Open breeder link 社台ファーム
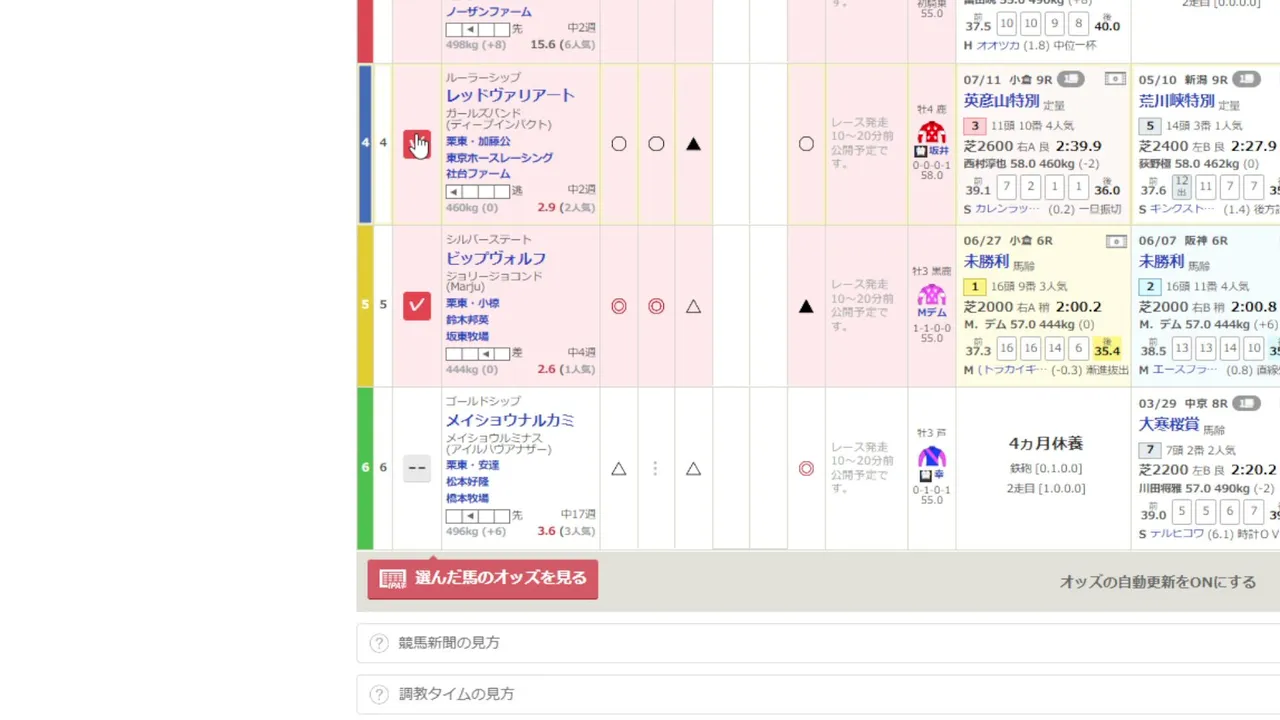The width and height of the screenshot is (1280, 720). 478,174
